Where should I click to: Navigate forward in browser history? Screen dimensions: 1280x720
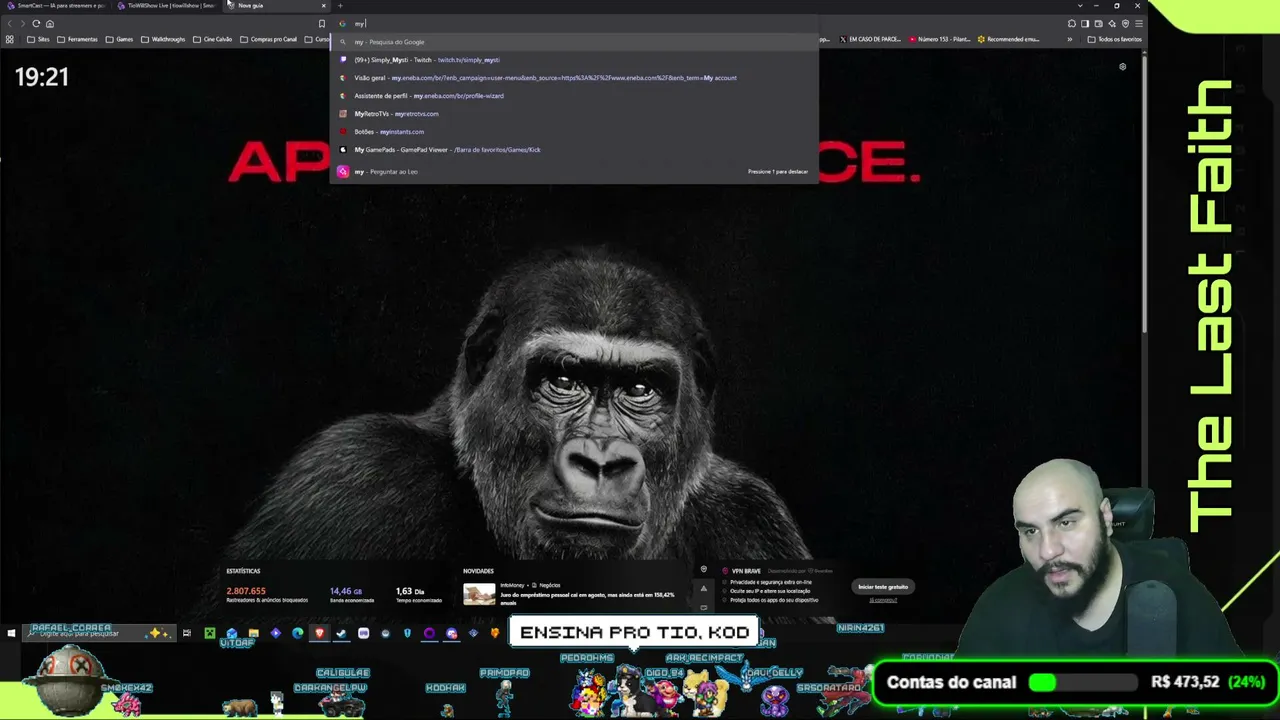[23, 23]
